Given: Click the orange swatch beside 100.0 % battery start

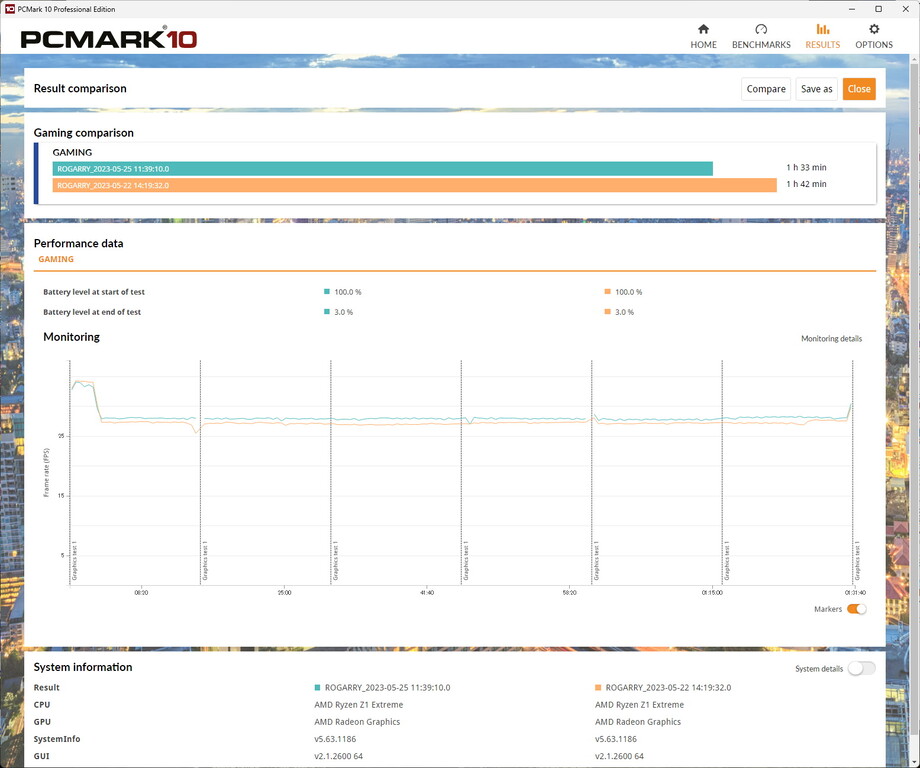Looking at the screenshot, I should click(x=607, y=292).
